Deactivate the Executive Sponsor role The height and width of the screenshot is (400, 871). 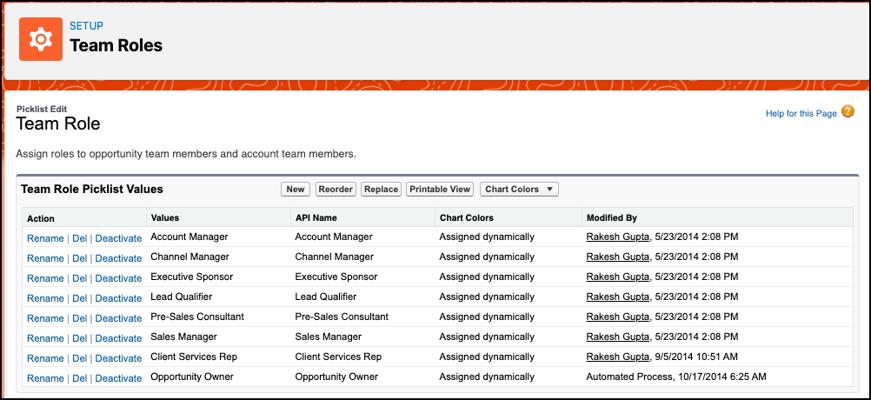click(x=118, y=278)
